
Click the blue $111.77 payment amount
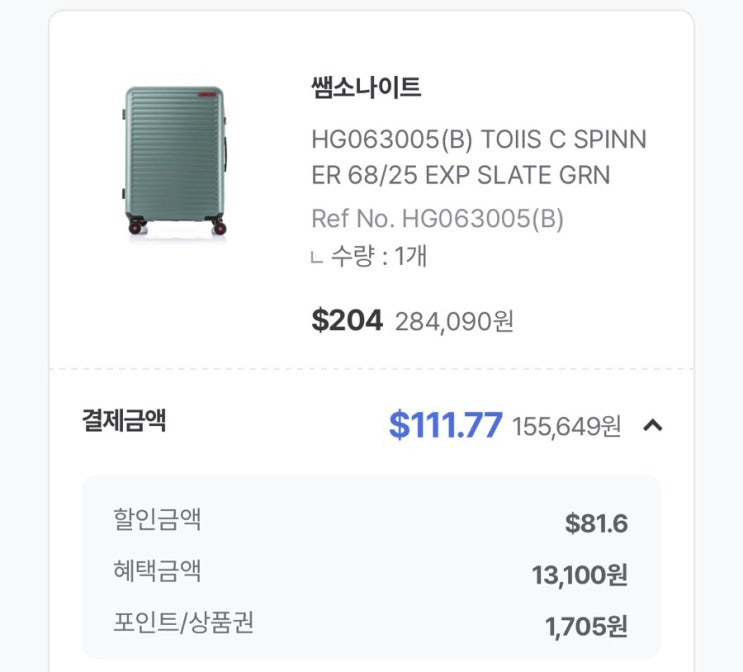click(445, 425)
